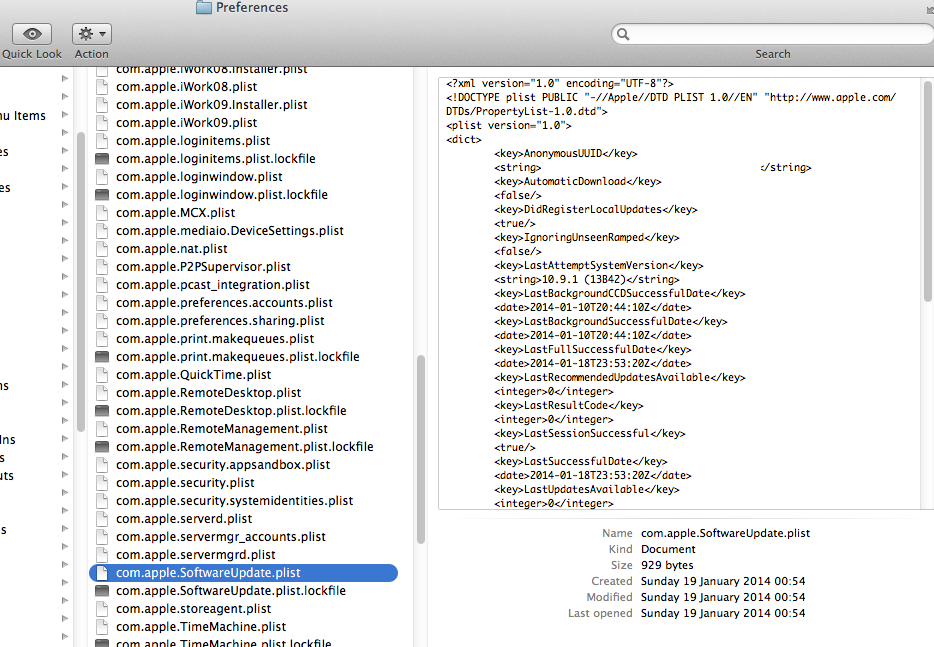This screenshot has width=934, height=647.
Task: Click the Preferences folder icon in title
Action: click(204, 7)
